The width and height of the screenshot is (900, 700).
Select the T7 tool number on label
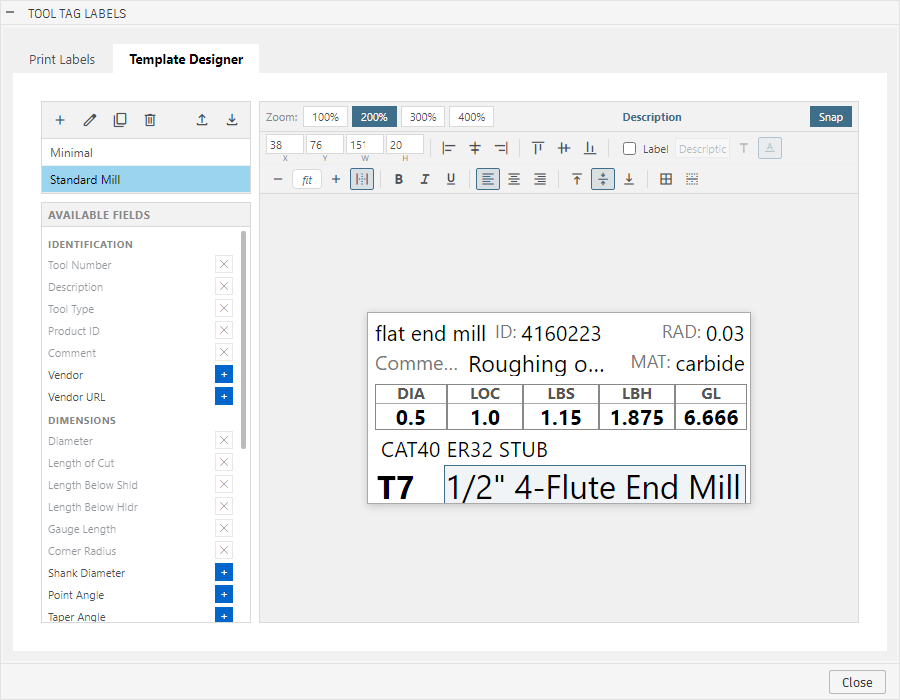click(395, 488)
